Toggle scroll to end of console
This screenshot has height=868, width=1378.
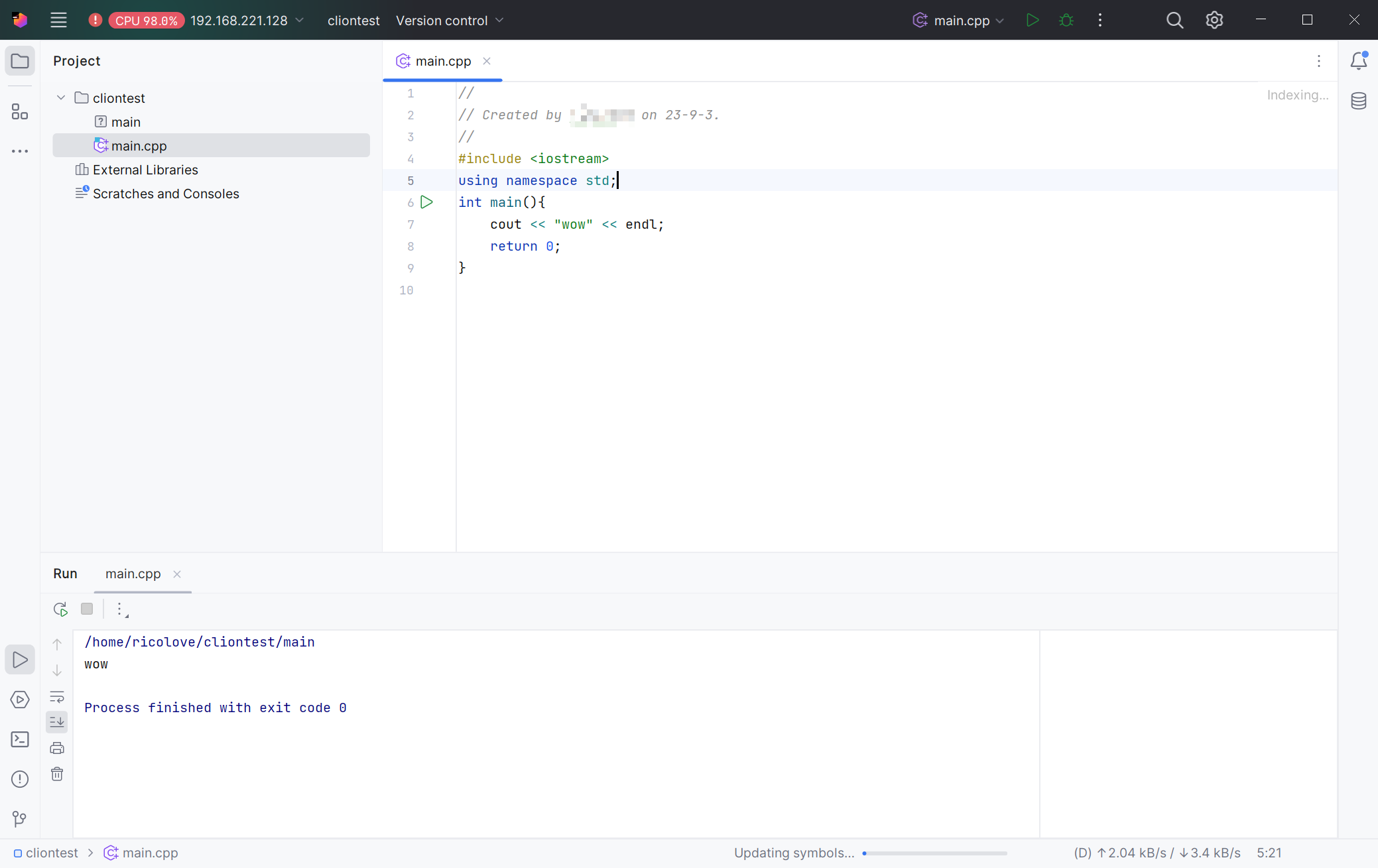click(57, 722)
